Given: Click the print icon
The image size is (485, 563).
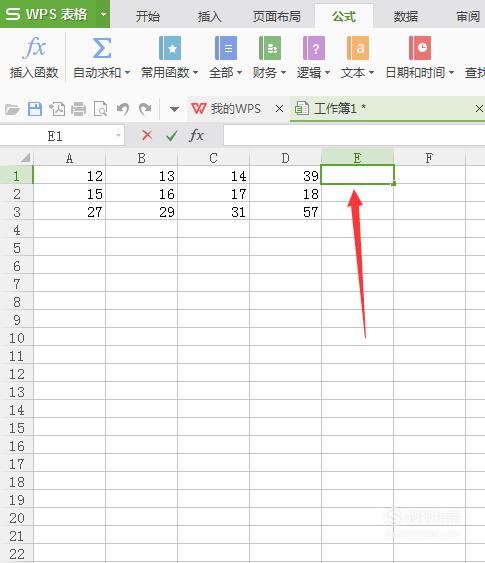Looking at the screenshot, I should pos(79,109).
